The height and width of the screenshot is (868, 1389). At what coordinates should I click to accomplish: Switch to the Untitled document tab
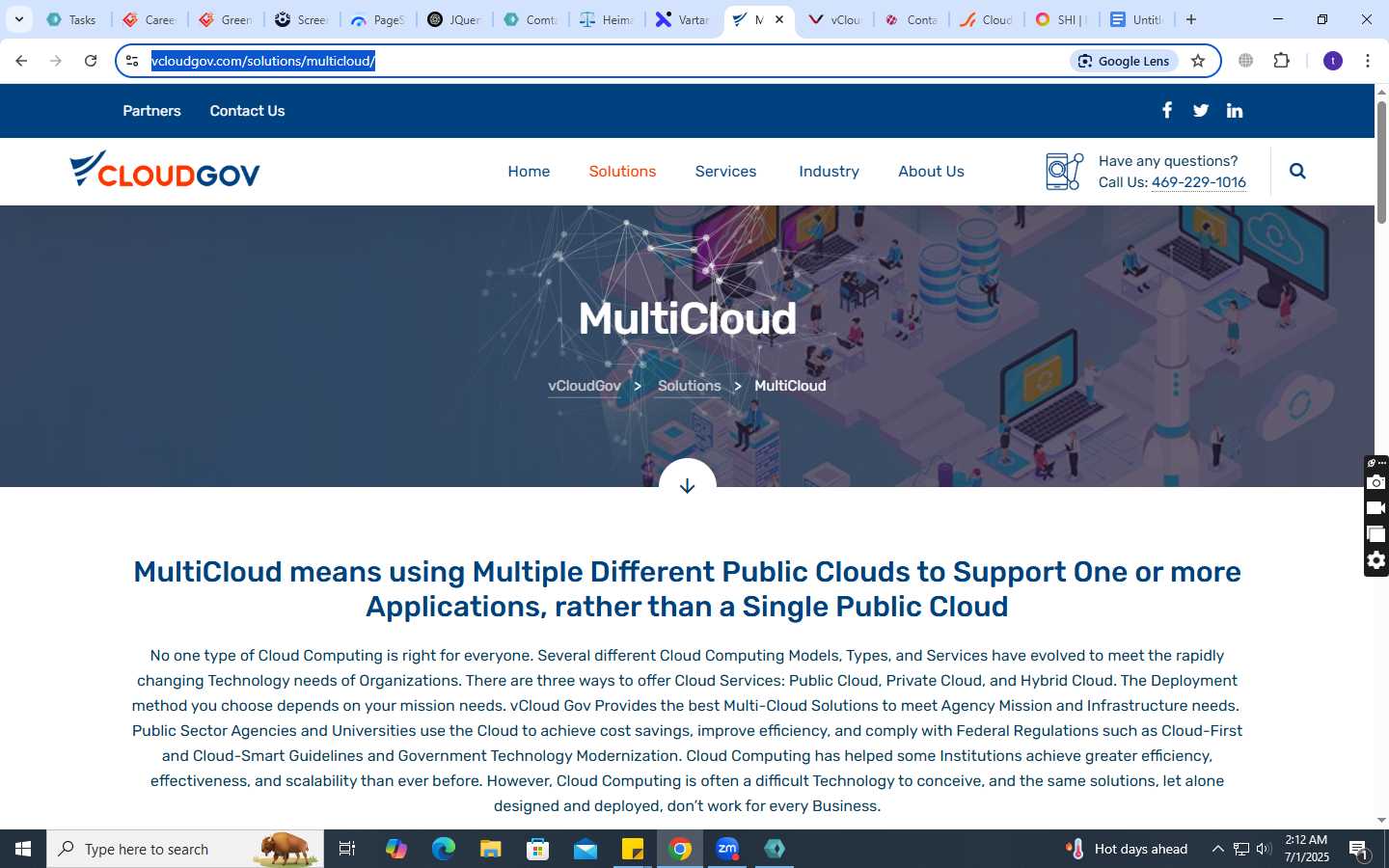point(1136,19)
